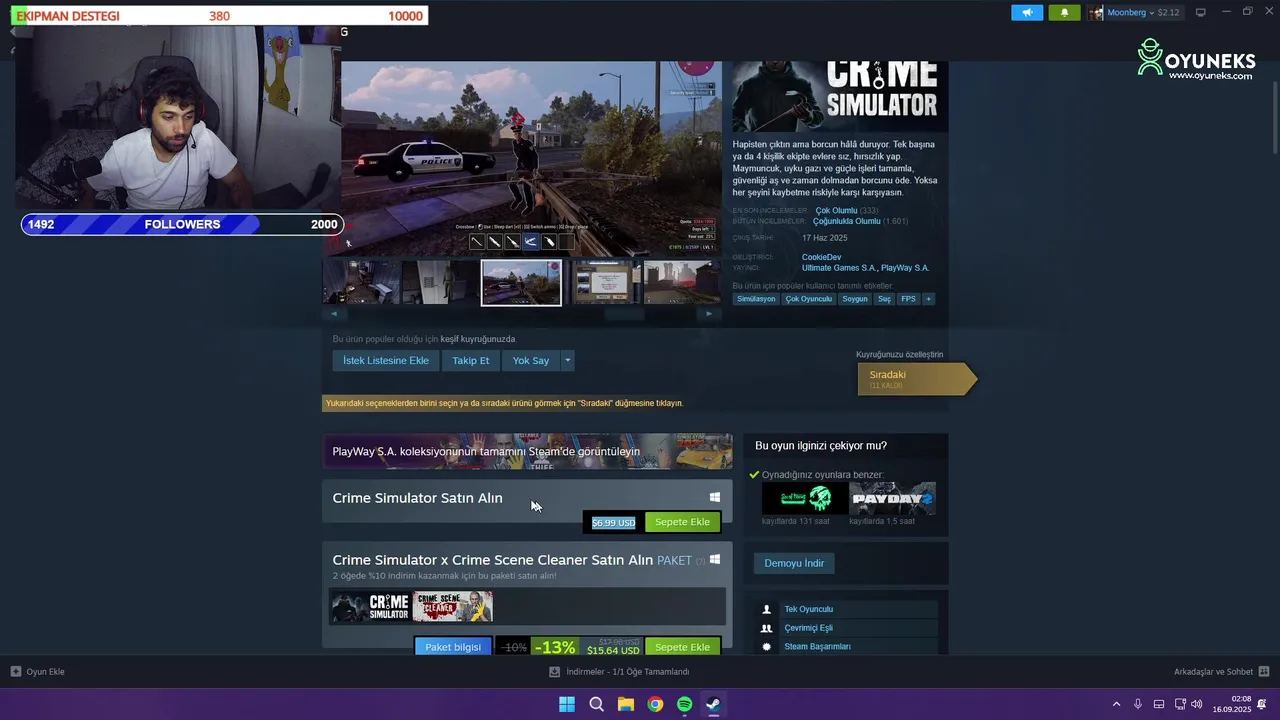Click İstek Listesine Ekle button
The height and width of the screenshot is (720, 1280).
[x=386, y=361]
